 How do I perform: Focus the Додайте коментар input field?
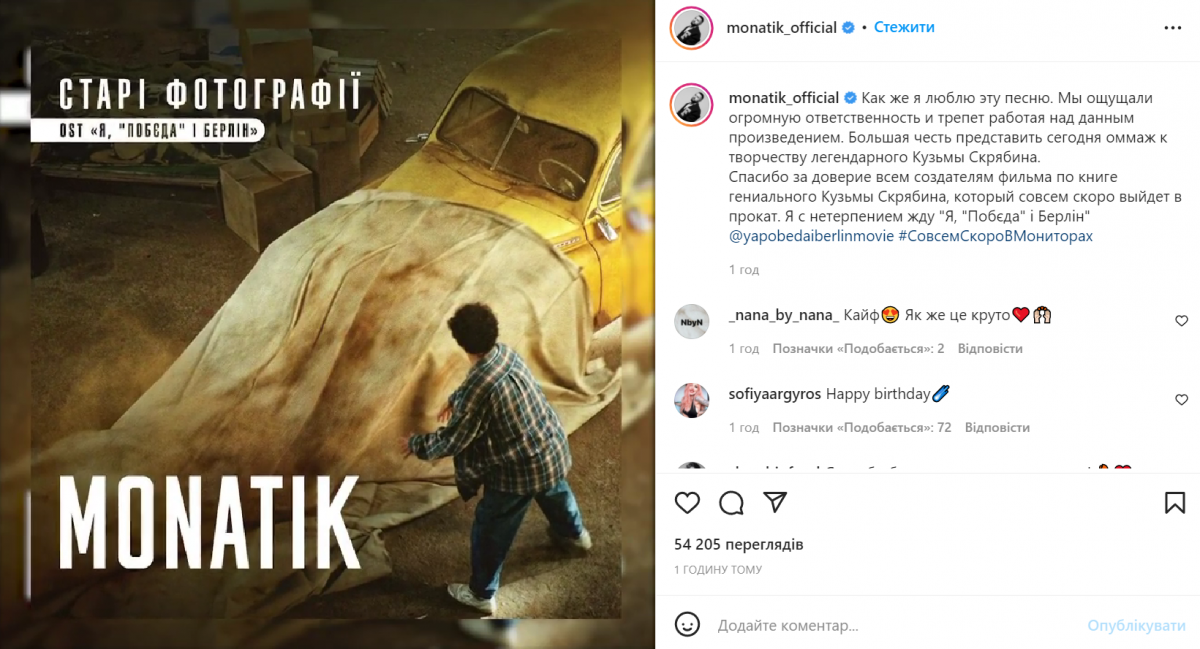(x=895, y=625)
